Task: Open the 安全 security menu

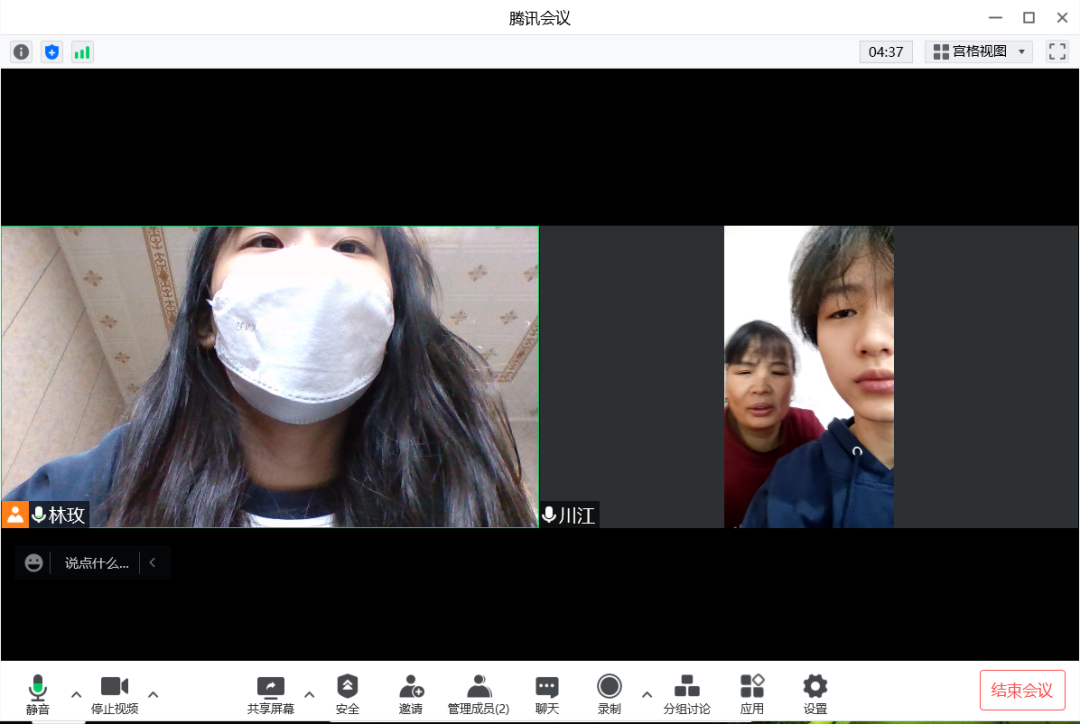Action: tap(347, 694)
